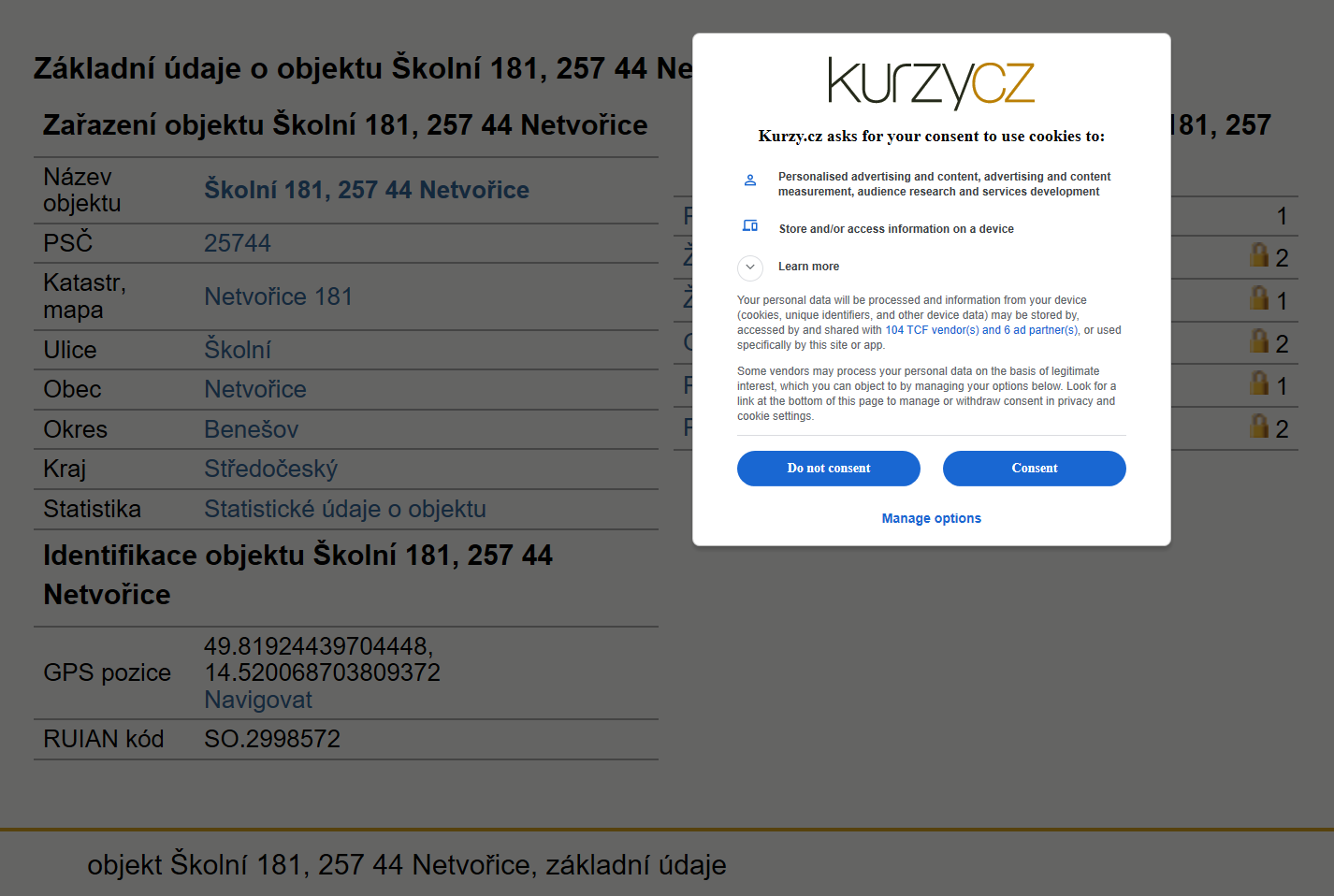
Task: Open Manage options
Action: (x=932, y=518)
